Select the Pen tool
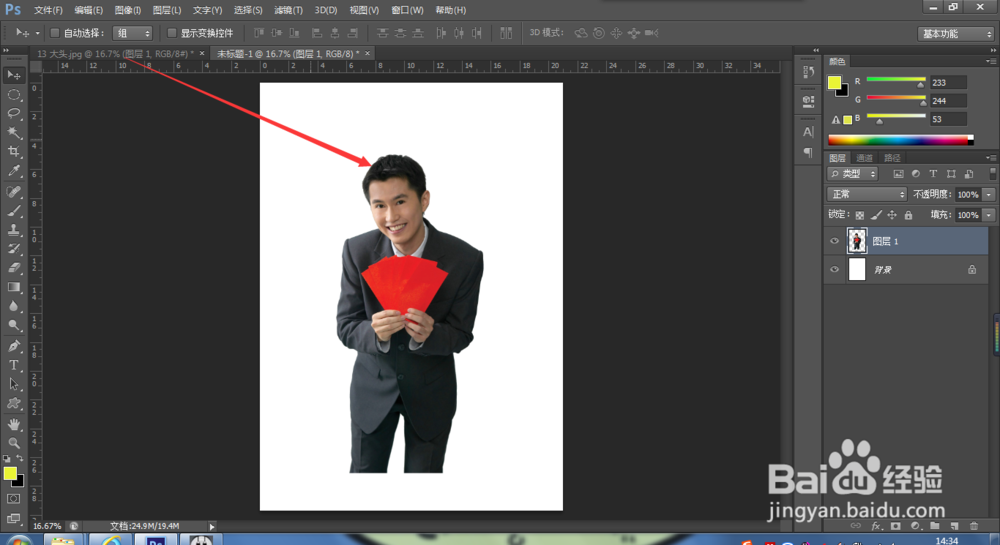The height and width of the screenshot is (545, 1000). [x=13, y=346]
